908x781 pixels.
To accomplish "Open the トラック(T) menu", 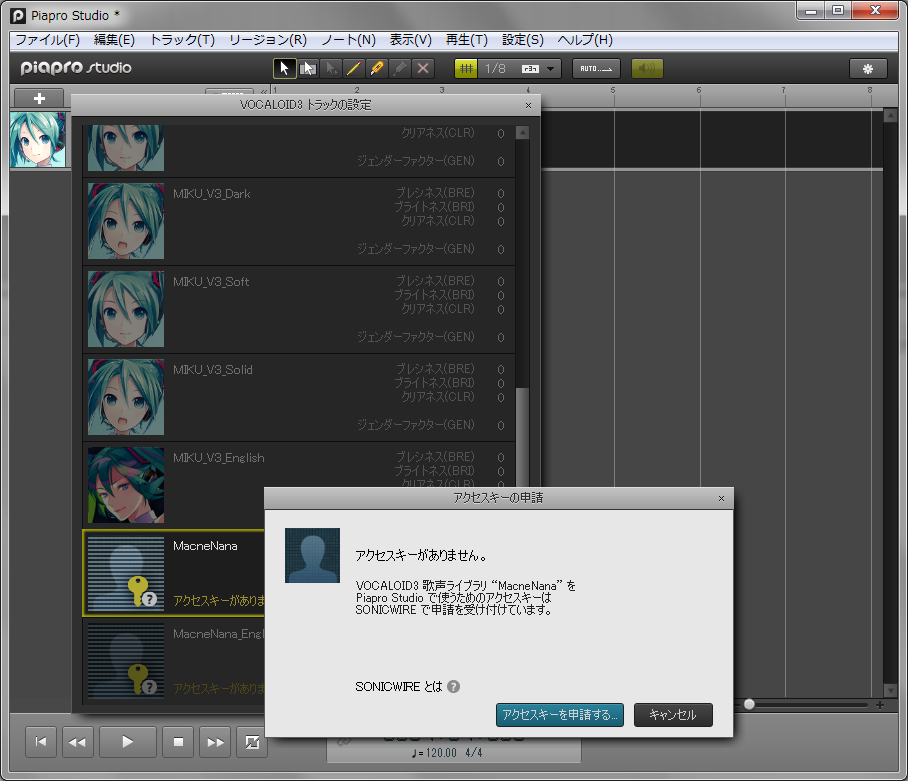I will 182,39.
